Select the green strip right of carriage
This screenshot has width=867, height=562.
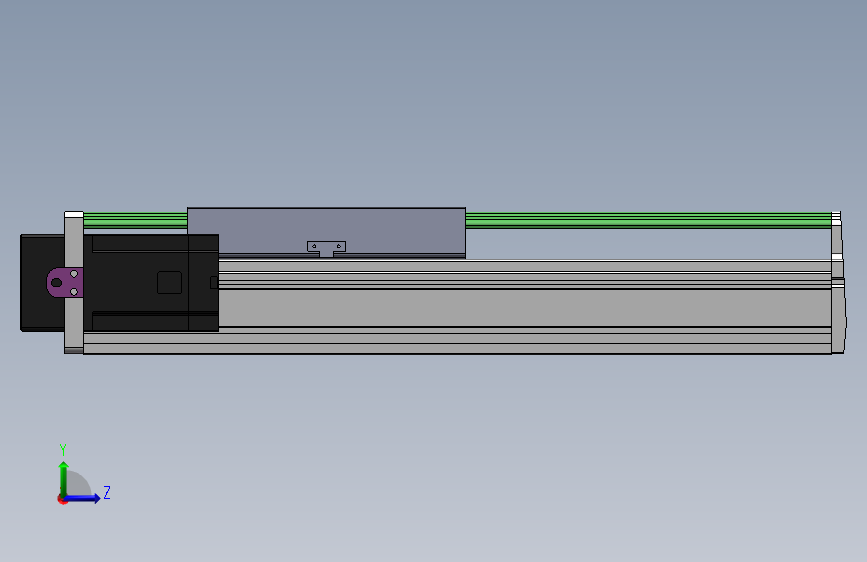coord(648,220)
